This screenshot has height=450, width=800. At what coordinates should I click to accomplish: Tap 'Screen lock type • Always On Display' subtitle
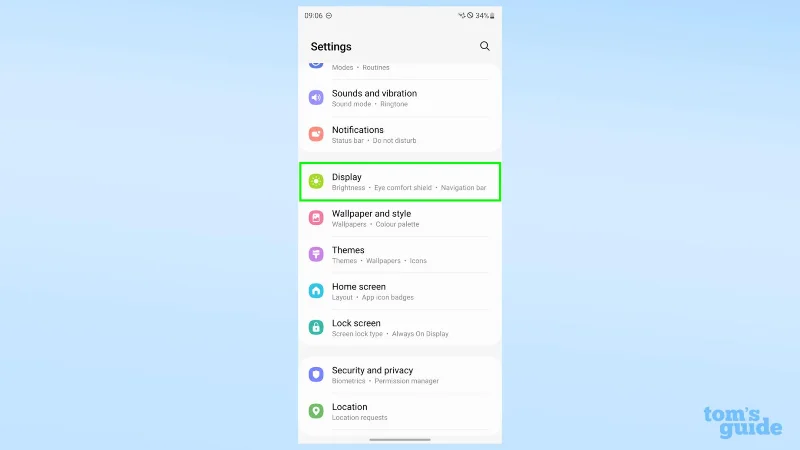pyautogui.click(x=390, y=334)
